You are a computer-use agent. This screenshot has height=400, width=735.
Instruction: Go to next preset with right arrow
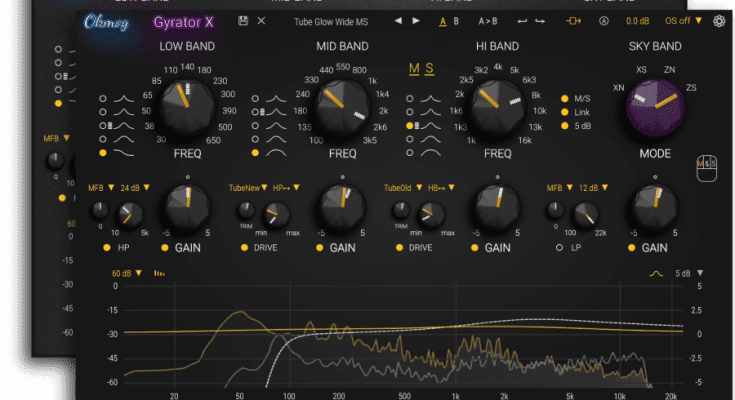416,20
